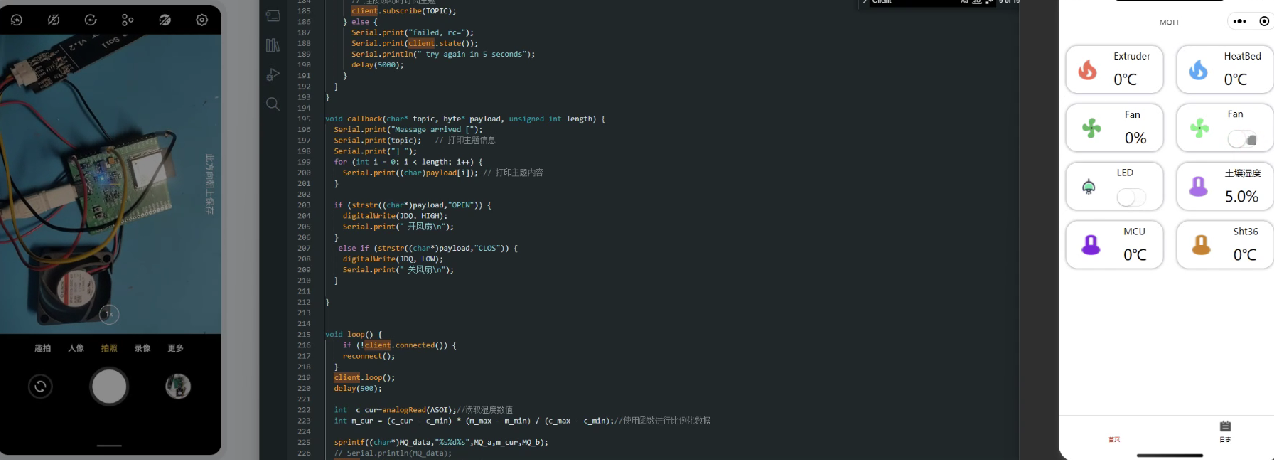This screenshot has height=460, width=1274.
Task: Tap the third round icon in camera top bar
Action: 90,19
